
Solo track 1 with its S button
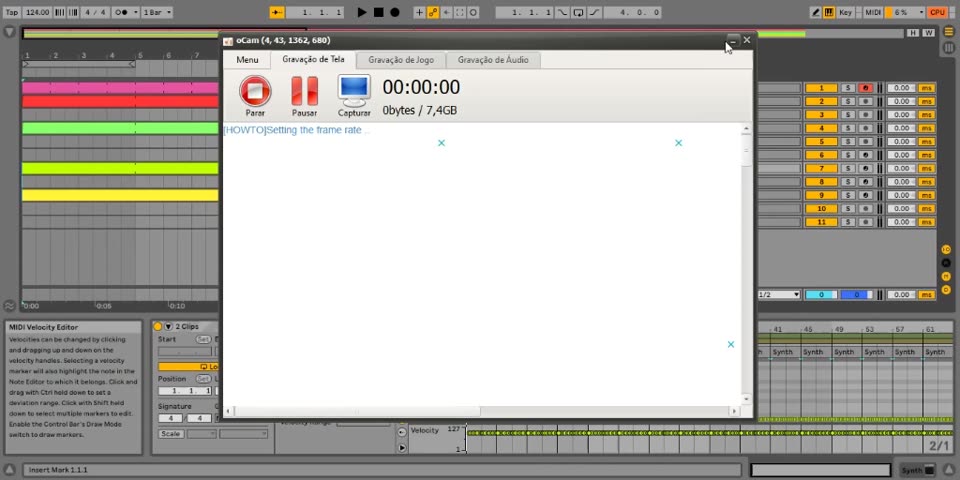848,88
